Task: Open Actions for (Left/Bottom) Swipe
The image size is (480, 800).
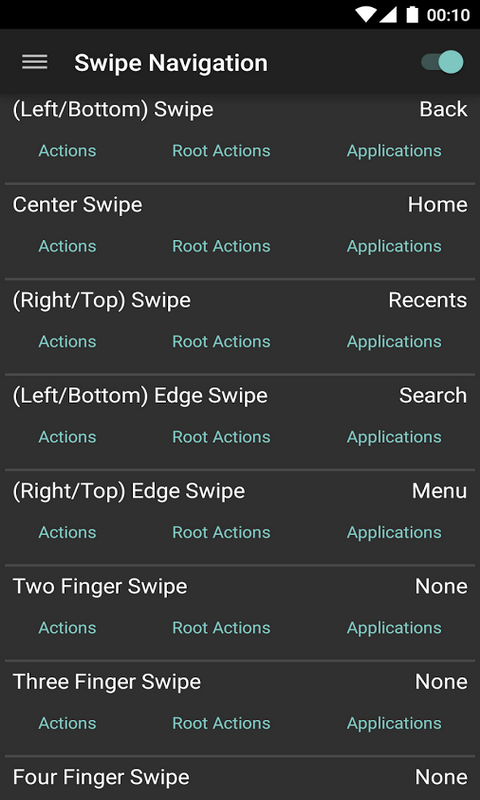Action: coord(67,151)
